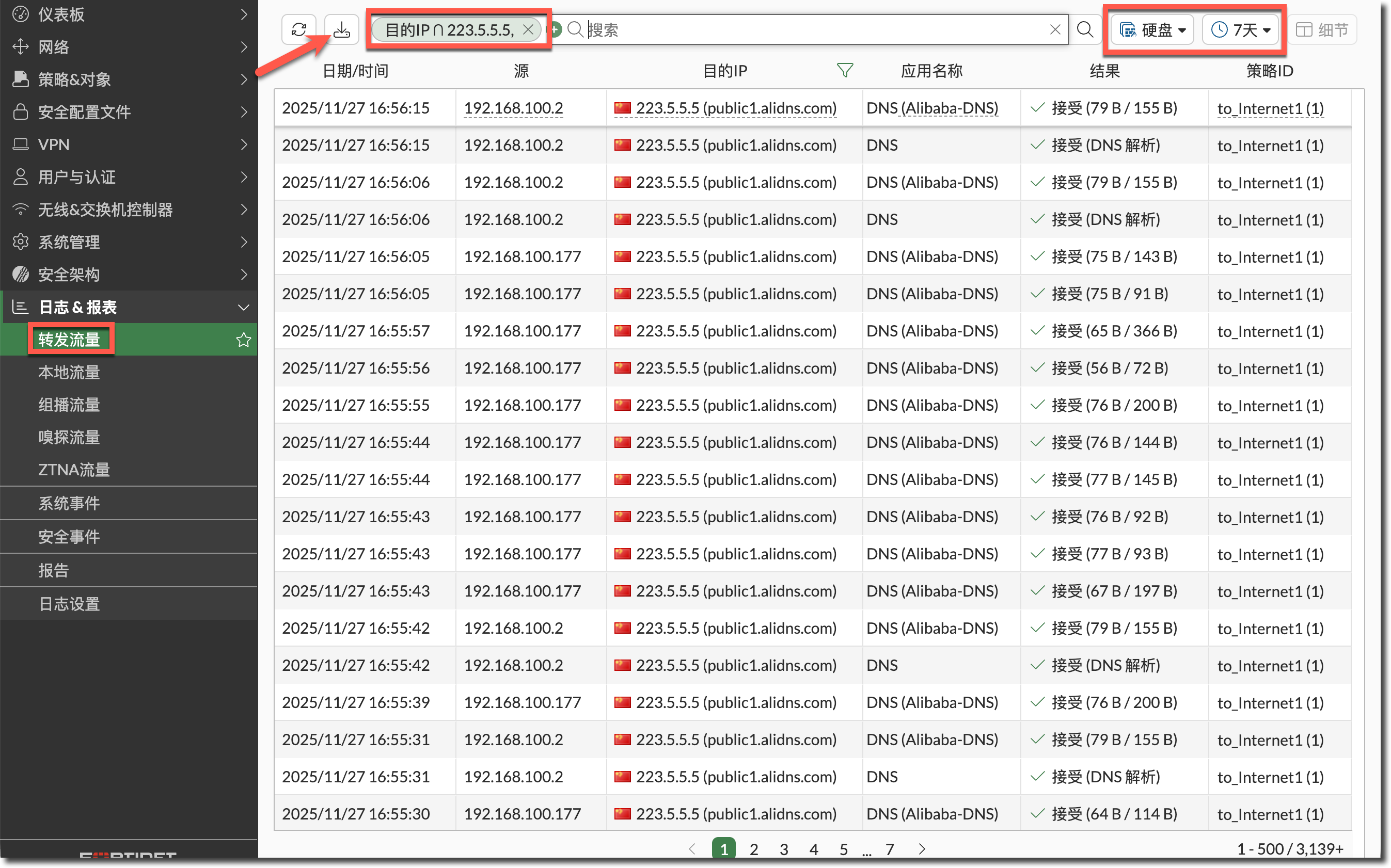
Task: Favorite 转发流量 with the star icon
Action: 244,340
